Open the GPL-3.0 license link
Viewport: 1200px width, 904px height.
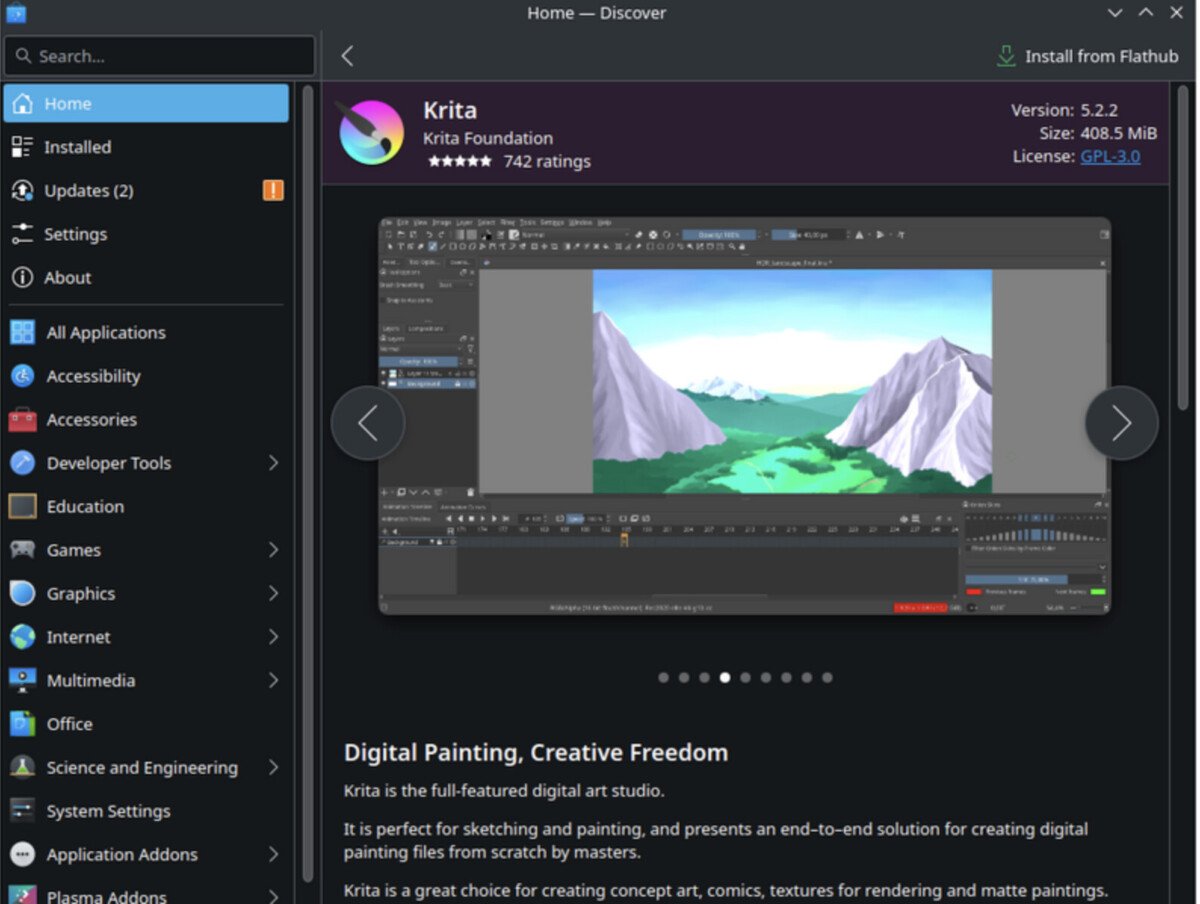click(x=1110, y=156)
